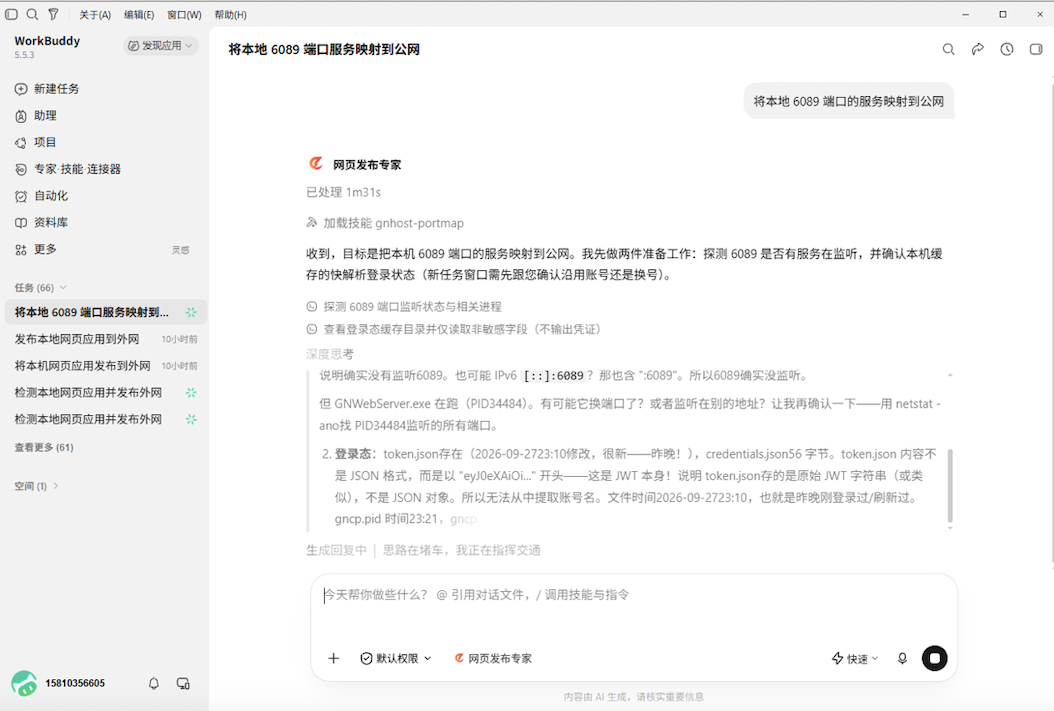Collapse the 任务 (66) list
Image resolution: width=1054 pixels, height=711 pixels.
[40, 288]
